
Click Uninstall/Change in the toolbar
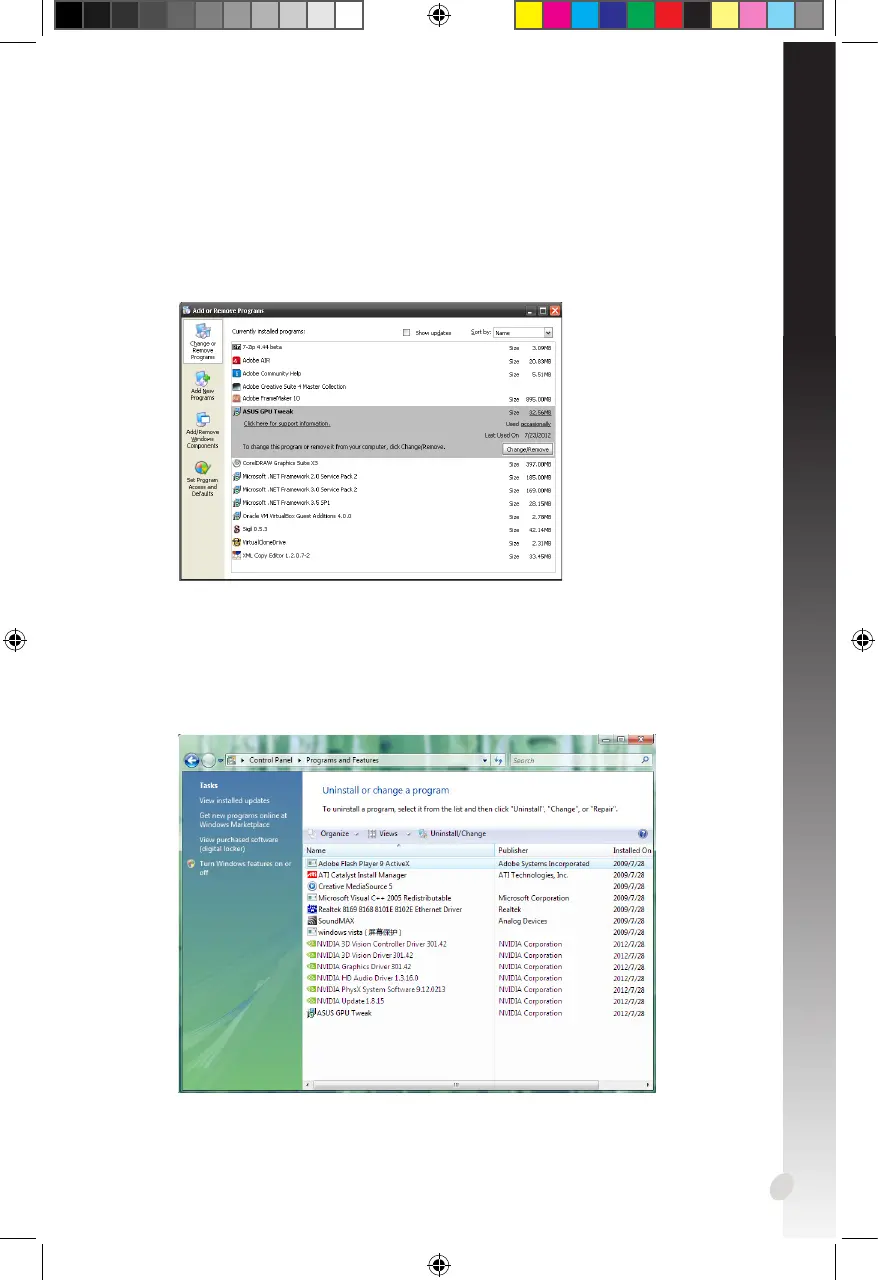click(453, 834)
